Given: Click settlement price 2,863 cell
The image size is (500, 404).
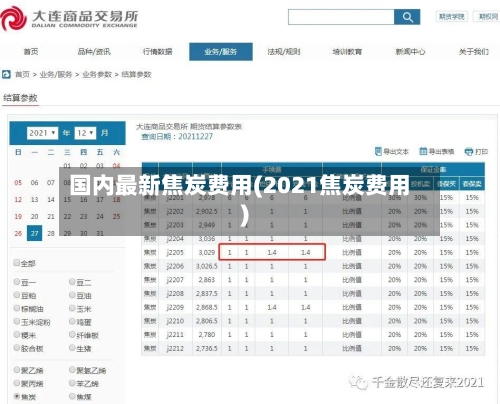Looking at the screenshot, I should 207,280.
